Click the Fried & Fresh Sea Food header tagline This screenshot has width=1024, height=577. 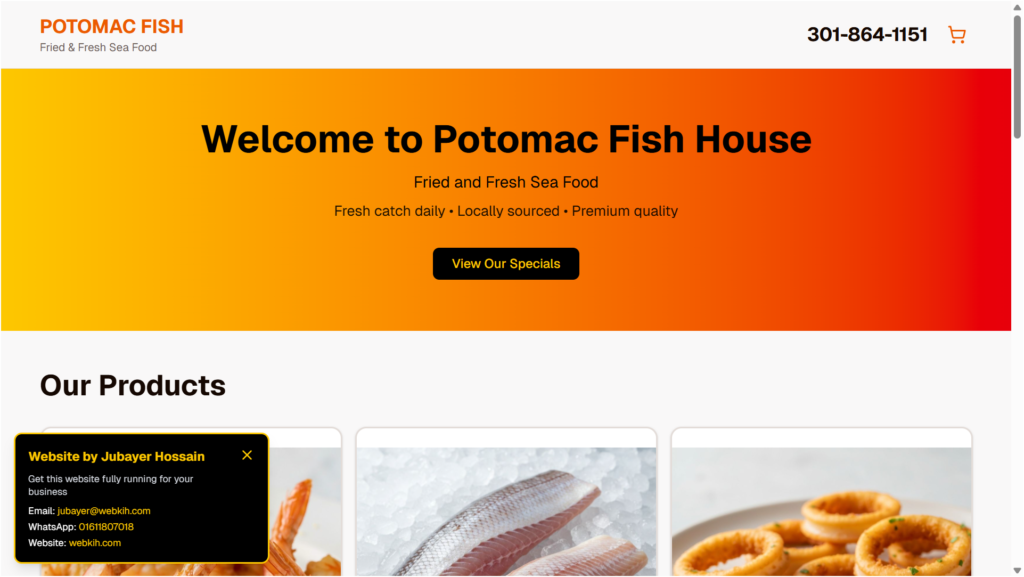pyautogui.click(x=98, y=48)
